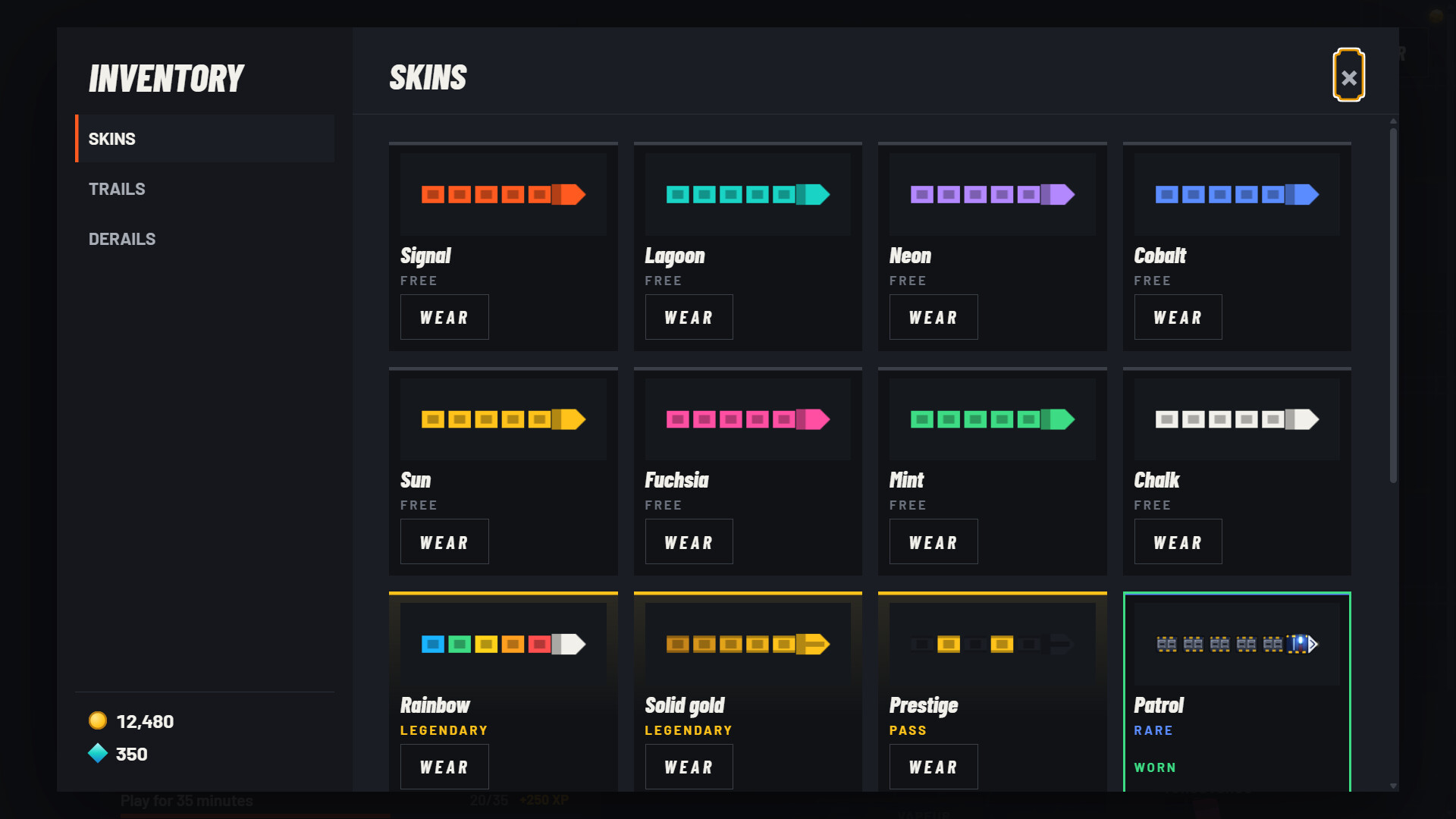Click the Cobalt blue train preview
The image size is (1456, 819).
(1237, 194)
